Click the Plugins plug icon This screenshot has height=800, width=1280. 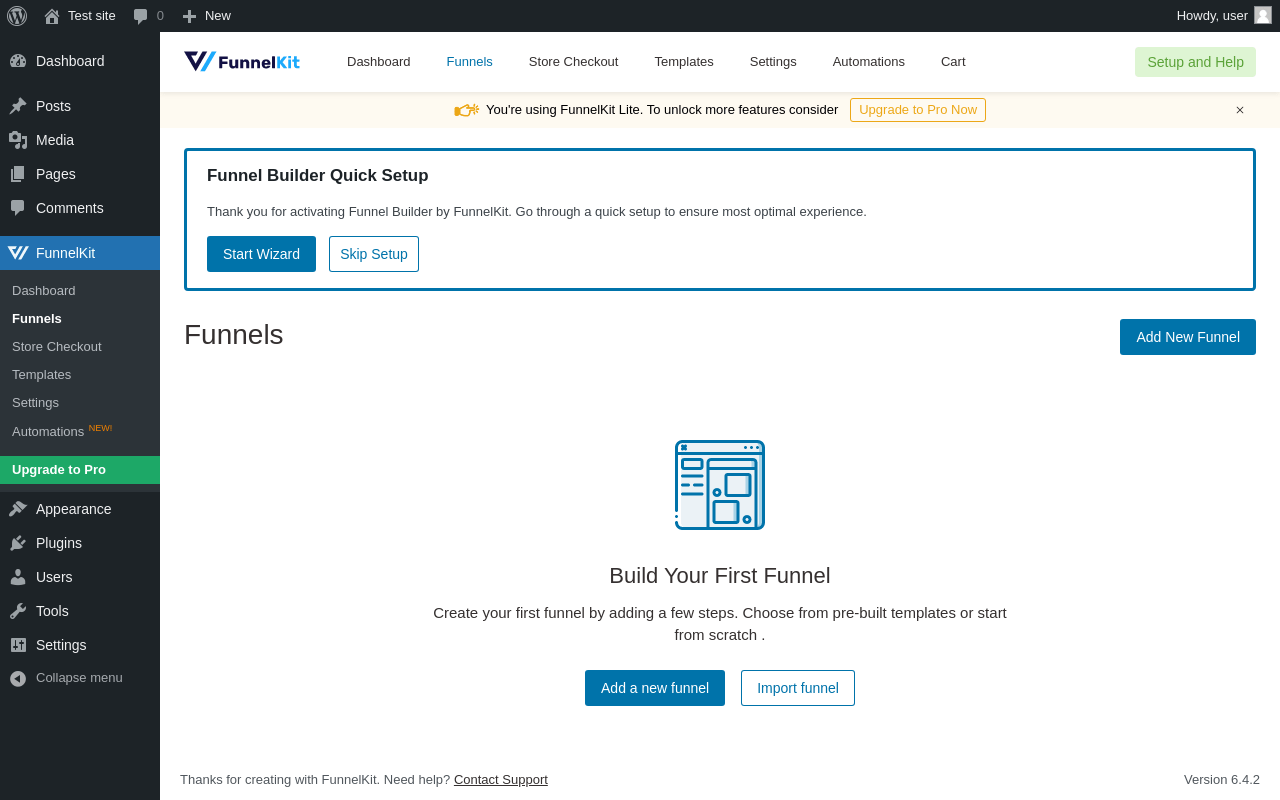[x=18, y=543]
